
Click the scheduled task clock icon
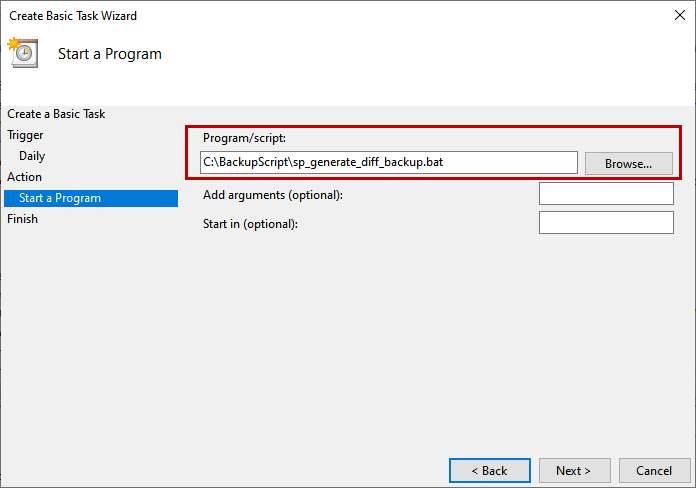(x=23, y=52)
